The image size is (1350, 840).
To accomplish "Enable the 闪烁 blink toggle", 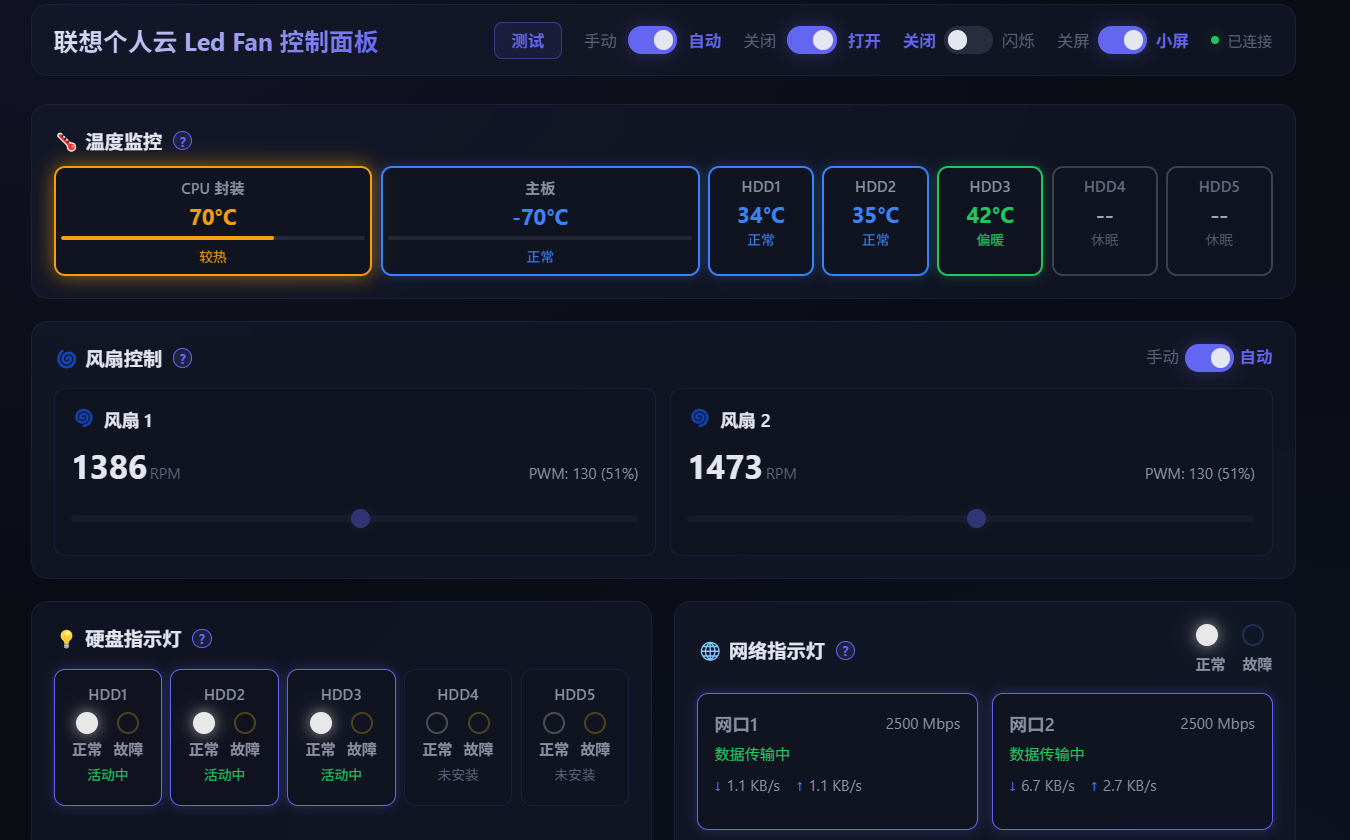I will click(968, 40).
